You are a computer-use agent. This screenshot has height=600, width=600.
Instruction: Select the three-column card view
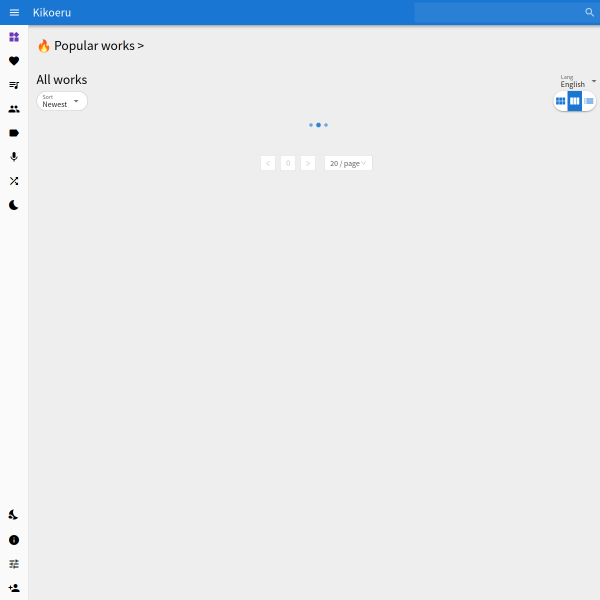[x=575, y=101]
